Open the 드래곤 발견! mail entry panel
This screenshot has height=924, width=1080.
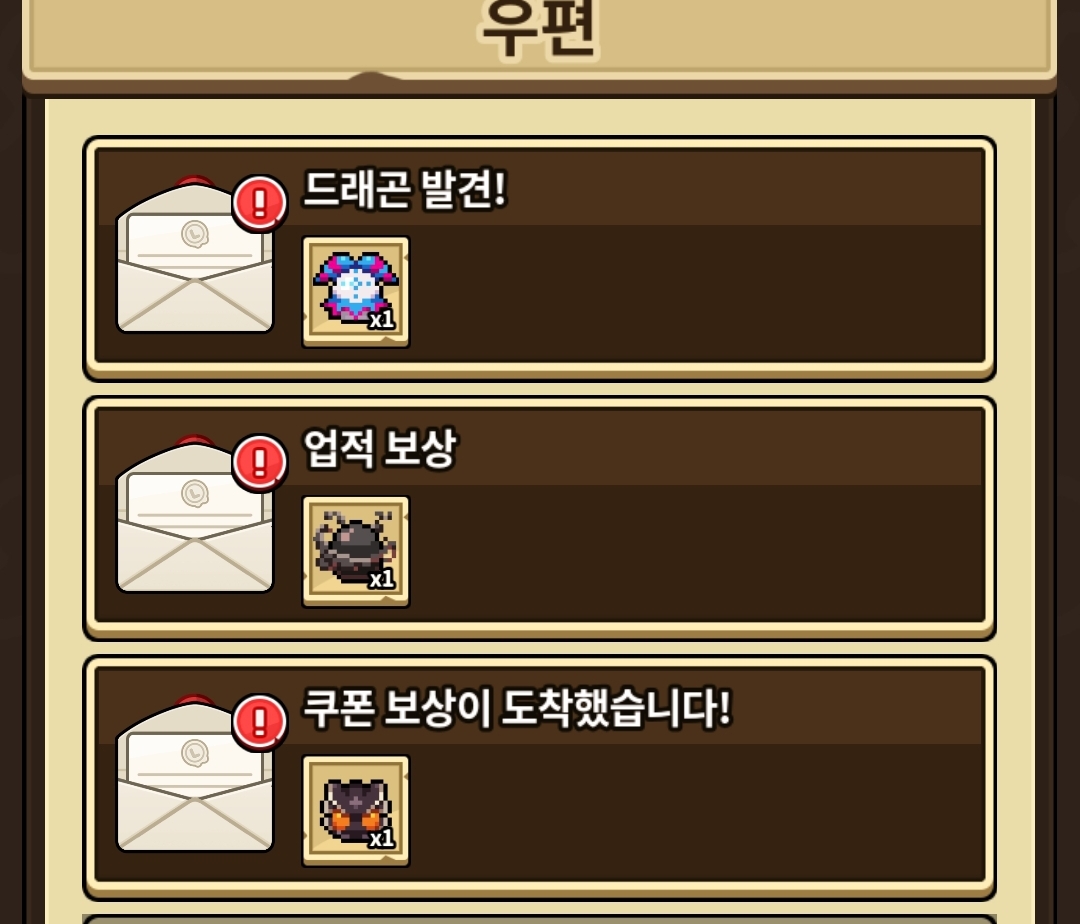pos(539,258)
